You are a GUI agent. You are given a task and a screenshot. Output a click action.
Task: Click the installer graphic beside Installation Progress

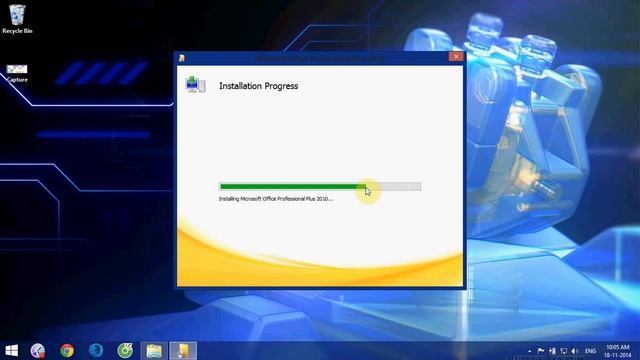tap(196, 85)
